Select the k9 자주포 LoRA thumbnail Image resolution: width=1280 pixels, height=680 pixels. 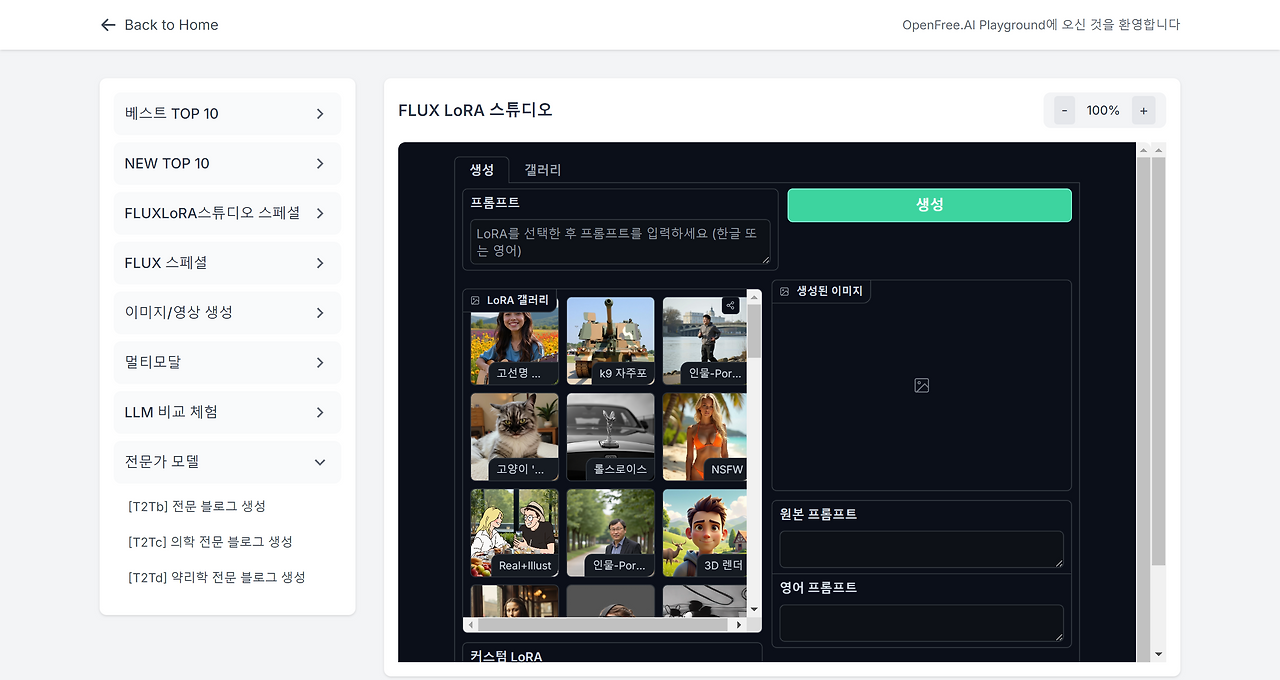click(x=611, y=341)
